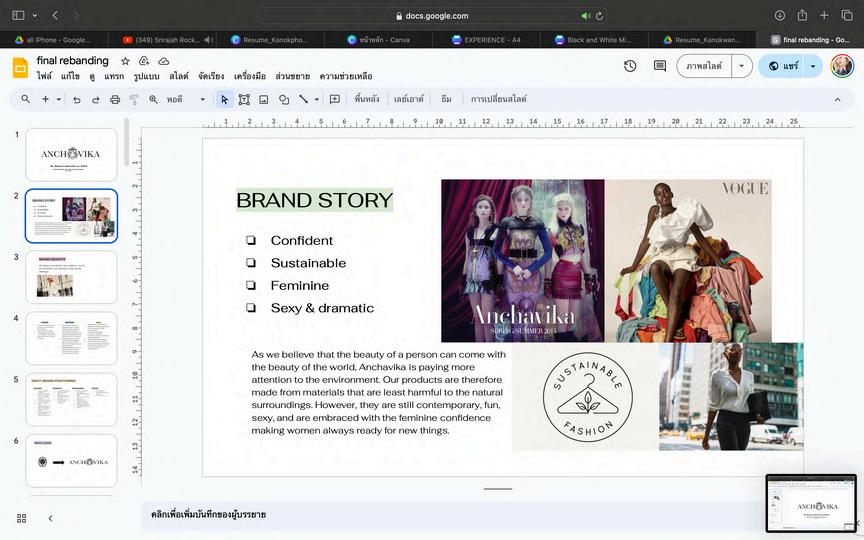Click the แชร์ share button
This screenshot has height=540, width=864.
click(x=782, y=66)
